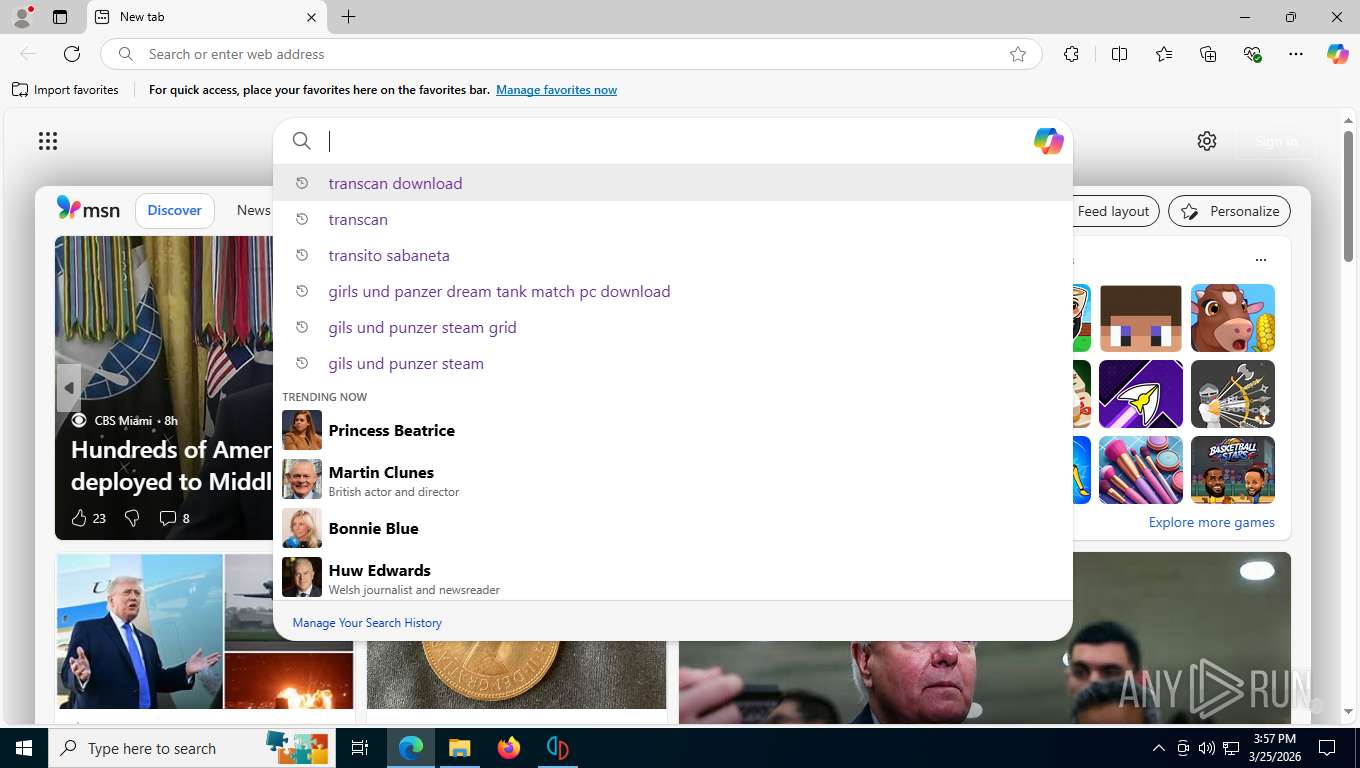Click Manage favorites now link
1360x768 pixels.
(x=556, y=90)
